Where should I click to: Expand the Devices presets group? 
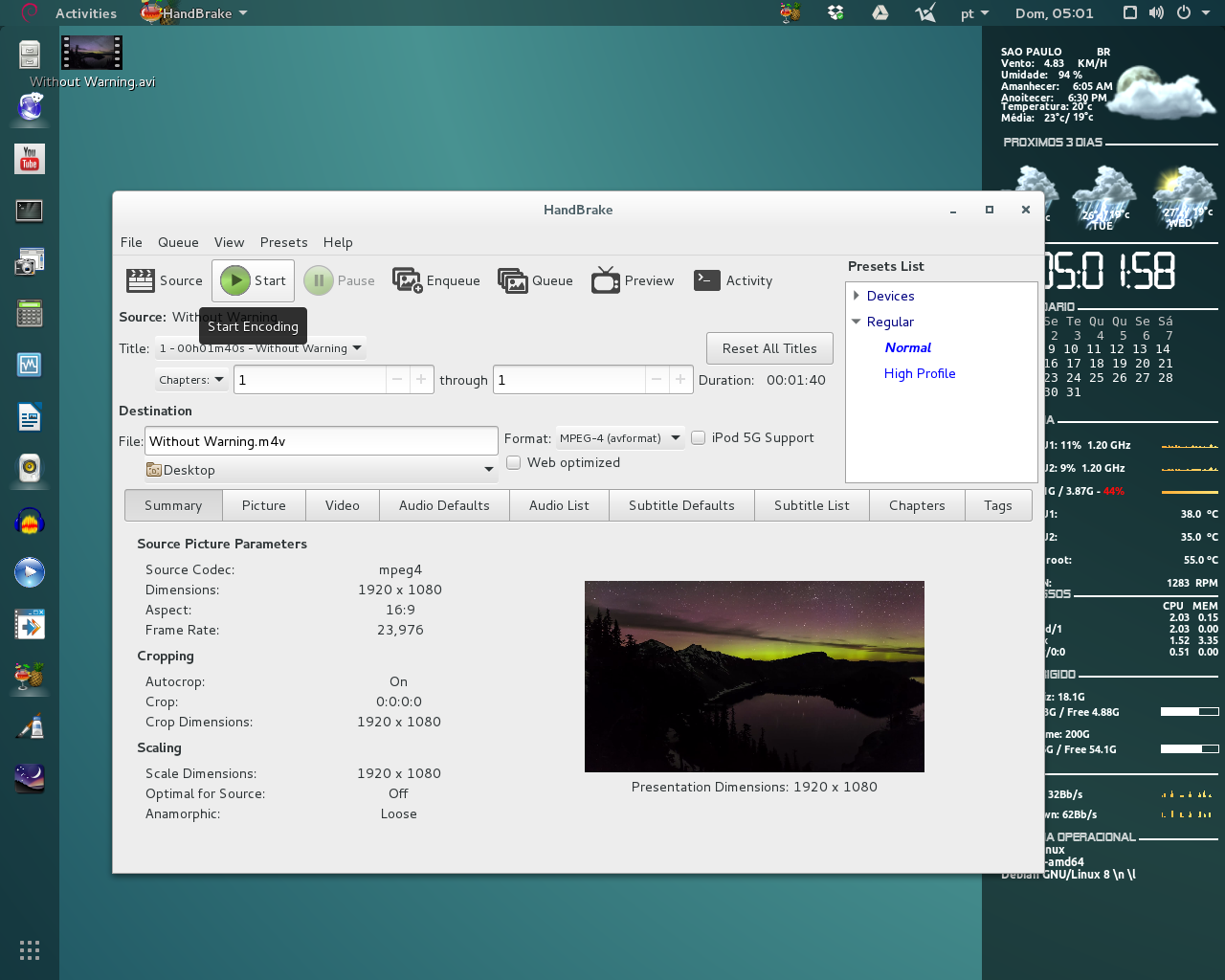pyautogui.click(x=857, y=296)
